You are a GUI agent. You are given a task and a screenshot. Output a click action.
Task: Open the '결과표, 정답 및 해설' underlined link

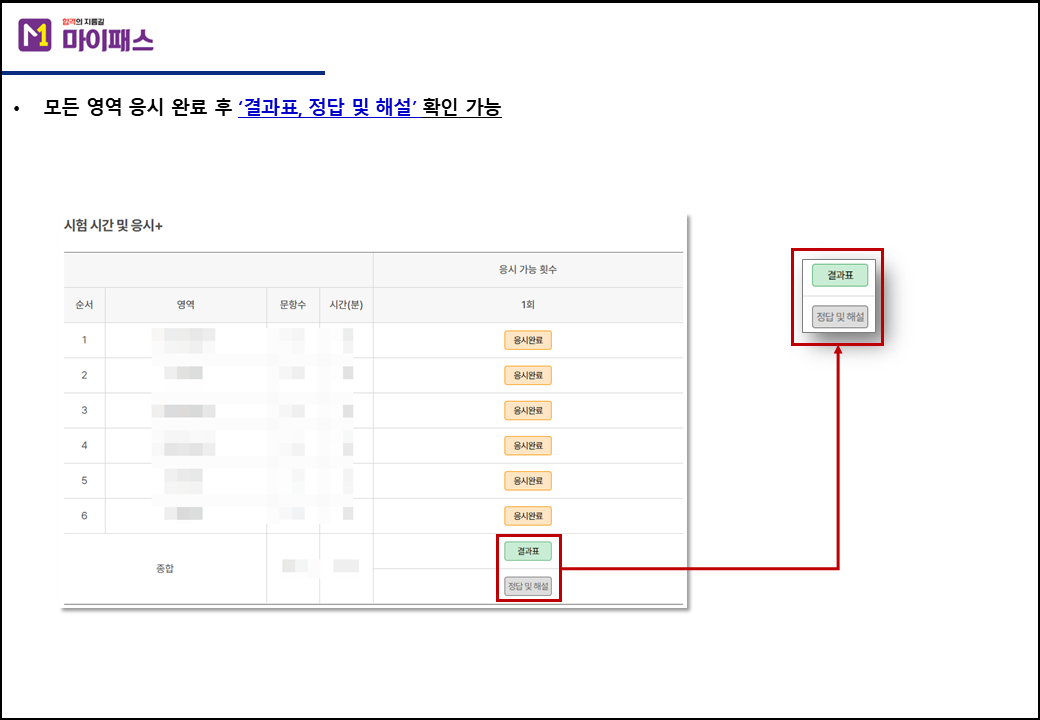point(327,108)
